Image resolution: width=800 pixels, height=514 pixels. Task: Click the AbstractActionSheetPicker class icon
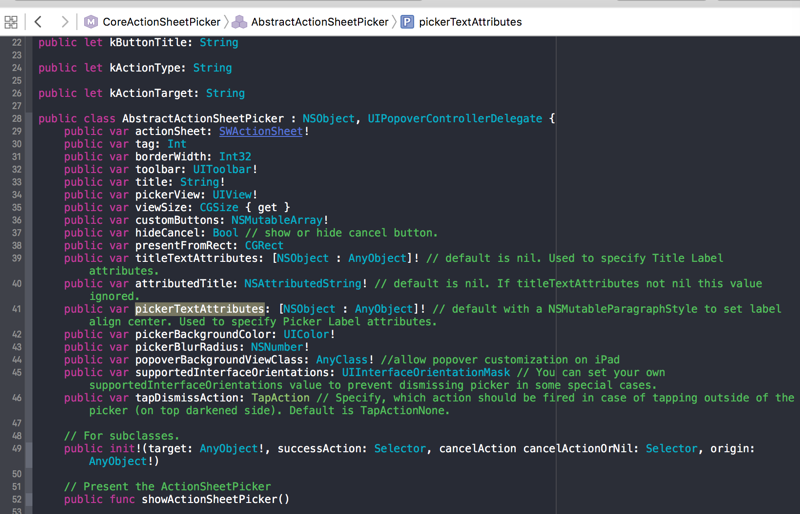(239, 22)
